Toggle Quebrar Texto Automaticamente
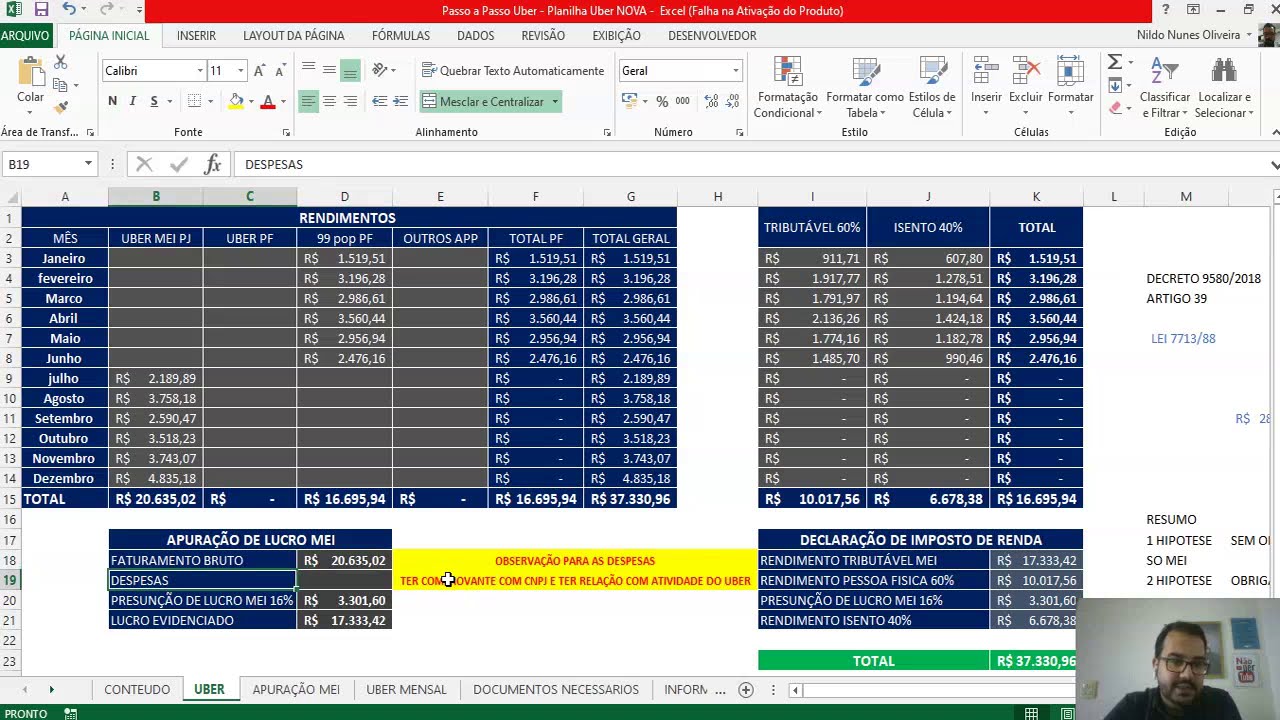1280x720 pixels. [x=512, y=71]
